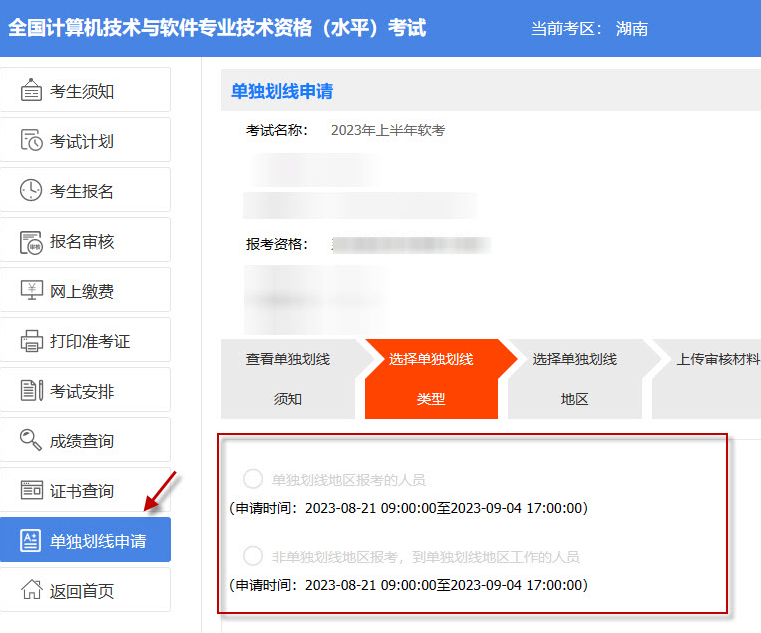Click the current exam area 湖南
This screenshot has width=761, height=633.
point(632,29)
